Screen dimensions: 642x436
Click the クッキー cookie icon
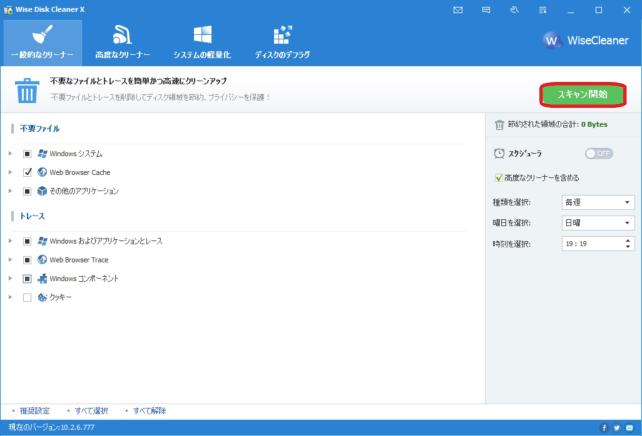pos(42,297)
